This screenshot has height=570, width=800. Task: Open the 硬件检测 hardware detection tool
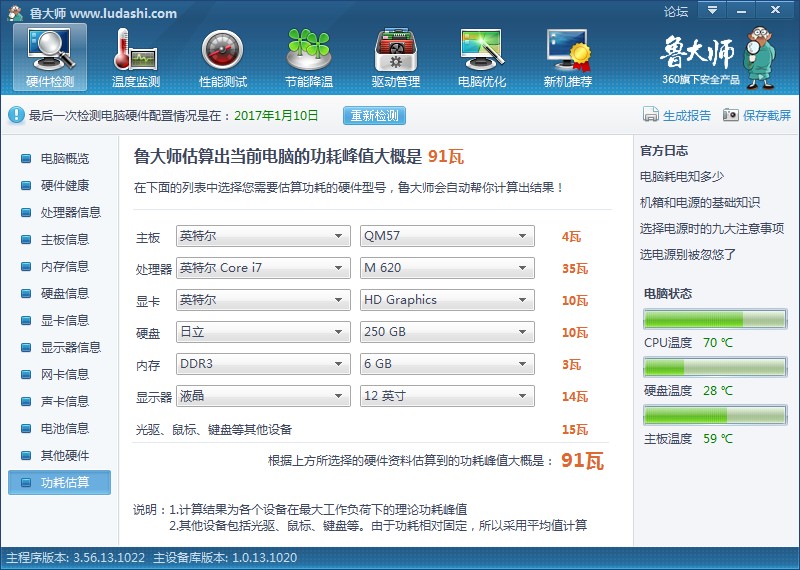(49, 57)
